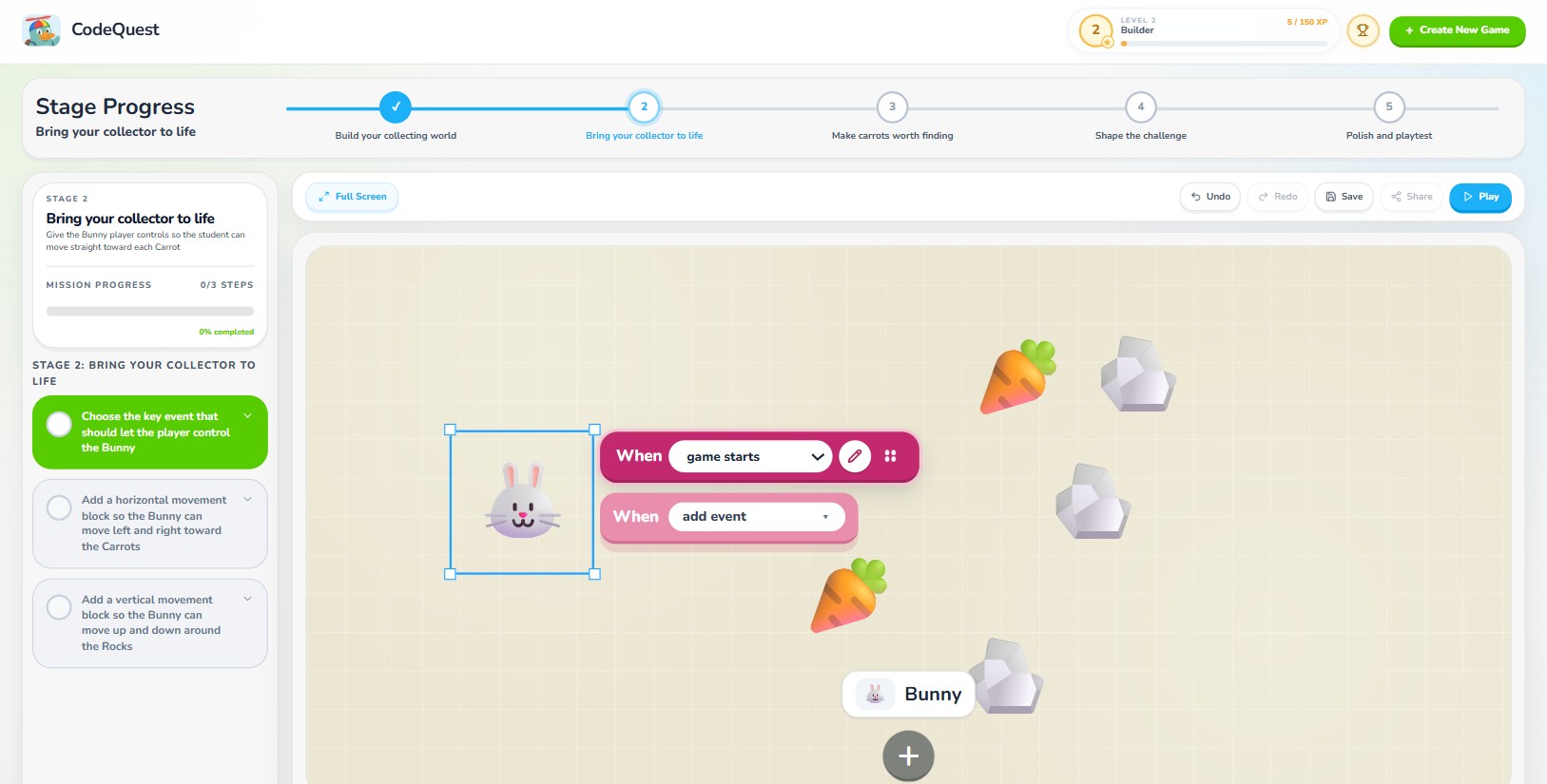Open stage 4 Shape the challenge

[1141, 107]
